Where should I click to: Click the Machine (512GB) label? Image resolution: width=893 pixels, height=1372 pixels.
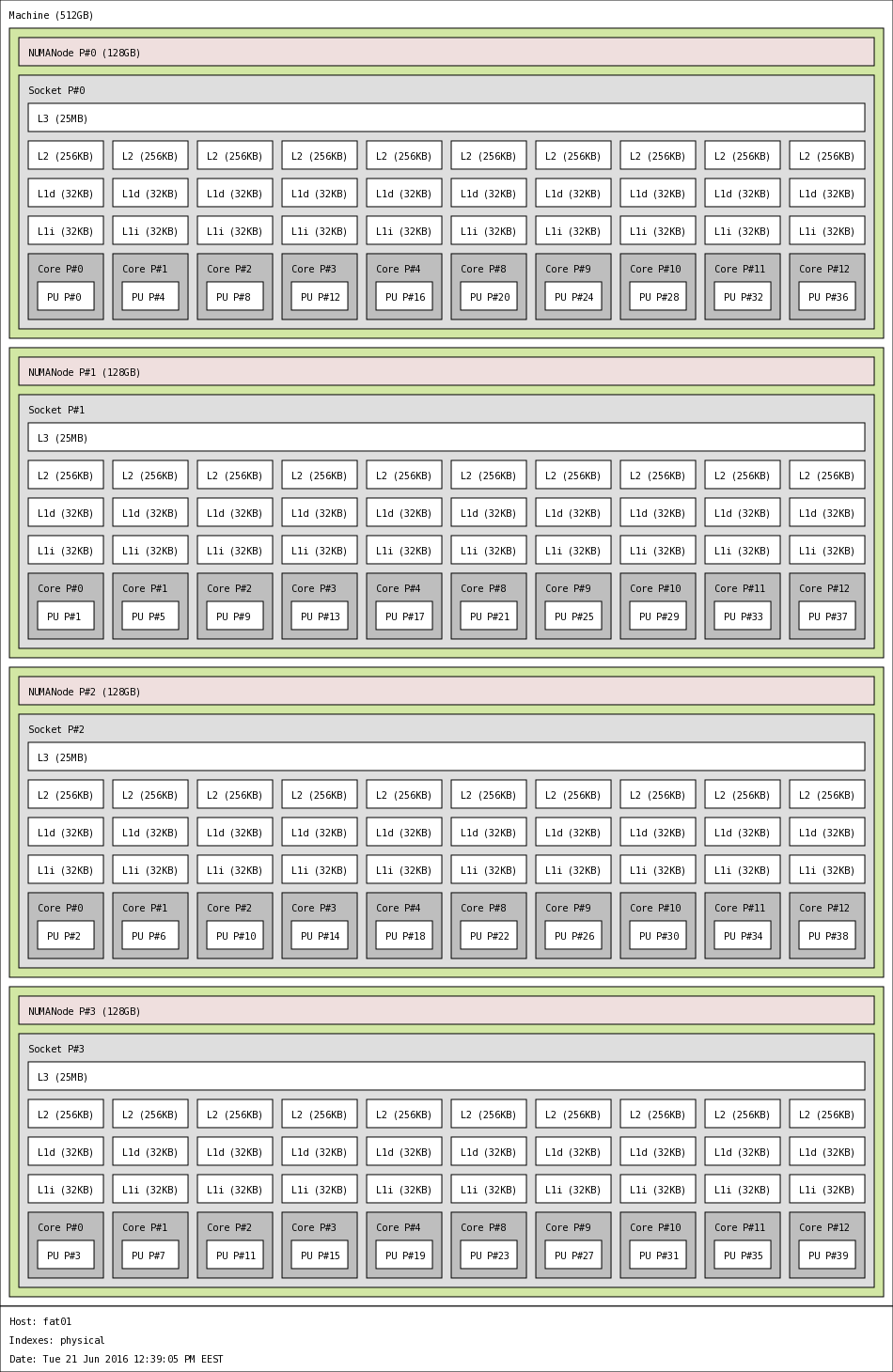point(52,15)
